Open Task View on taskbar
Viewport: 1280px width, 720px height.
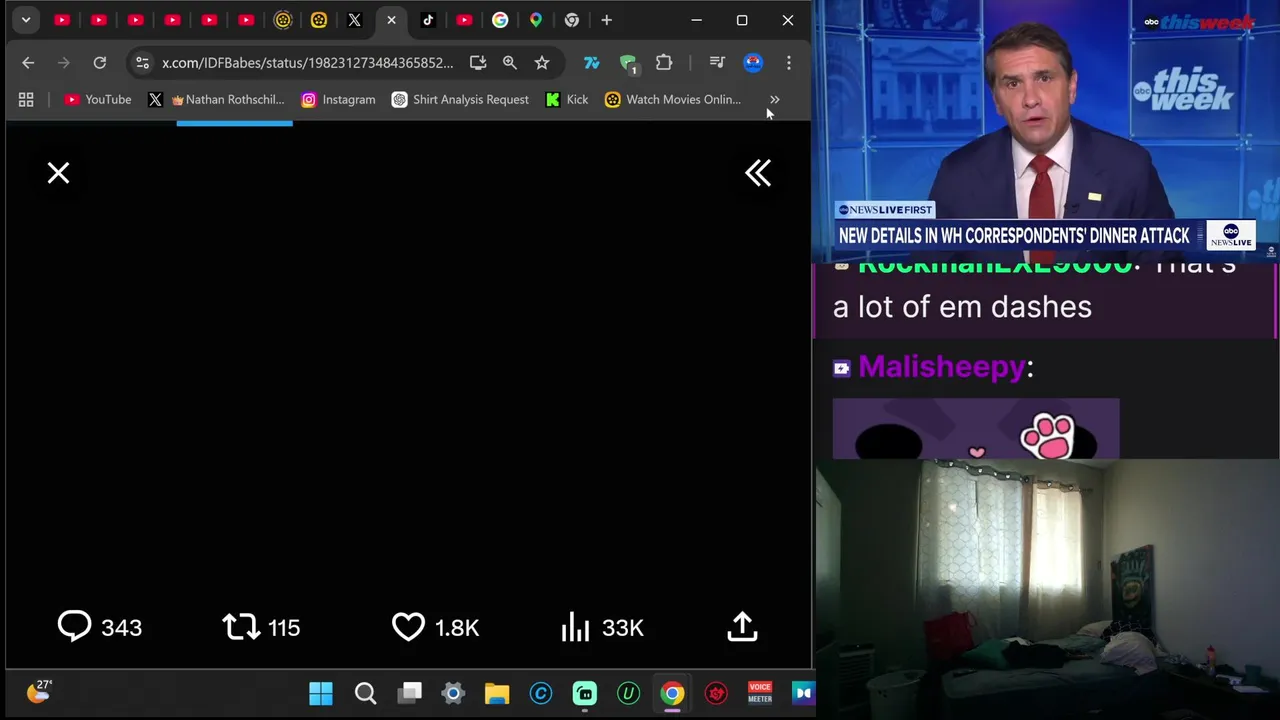coord(410,693)
